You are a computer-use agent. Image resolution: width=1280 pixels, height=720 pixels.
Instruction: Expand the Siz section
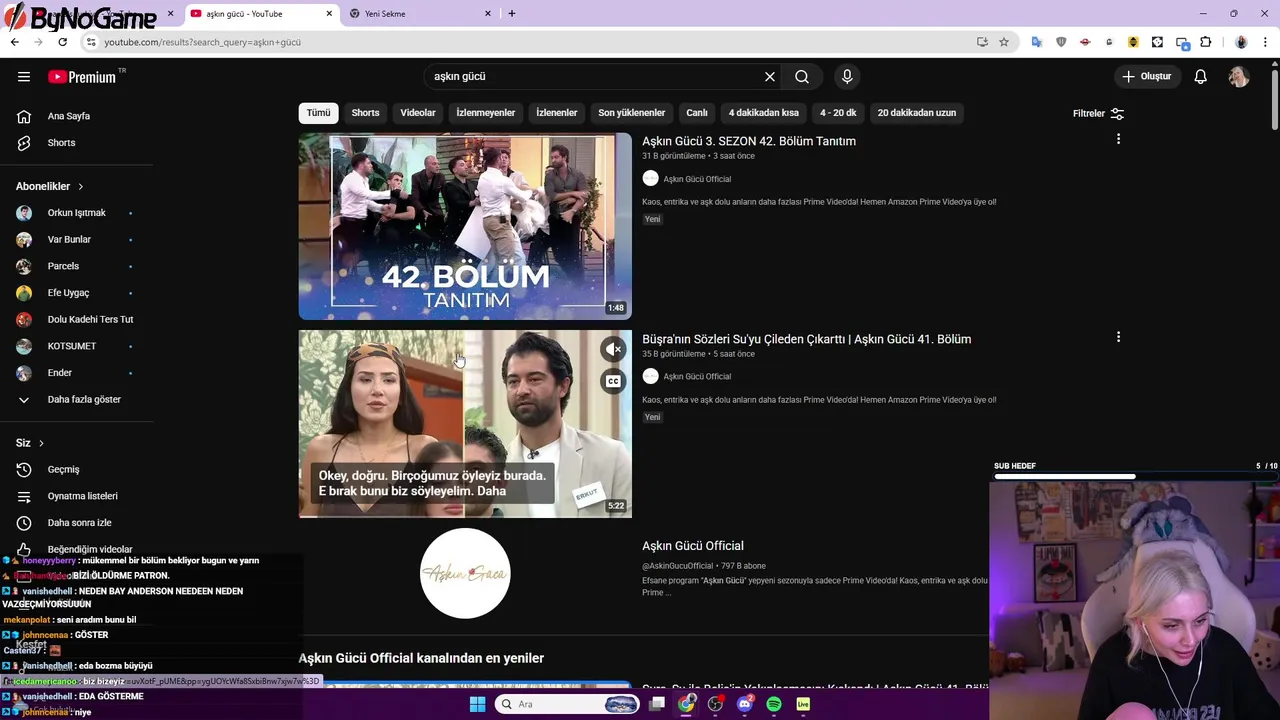click(30, 443)
